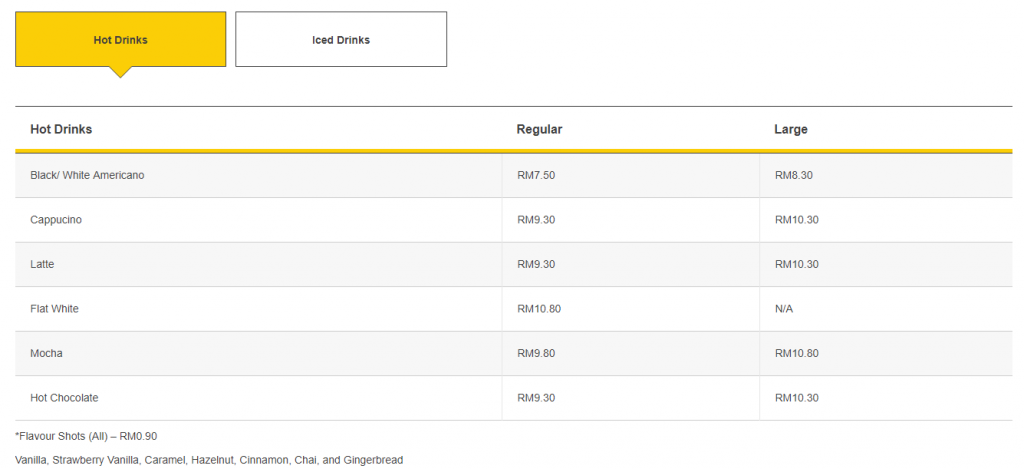Select the Flat White row label
Viewport: 1024px width, 469px height.
pos(54,309)
